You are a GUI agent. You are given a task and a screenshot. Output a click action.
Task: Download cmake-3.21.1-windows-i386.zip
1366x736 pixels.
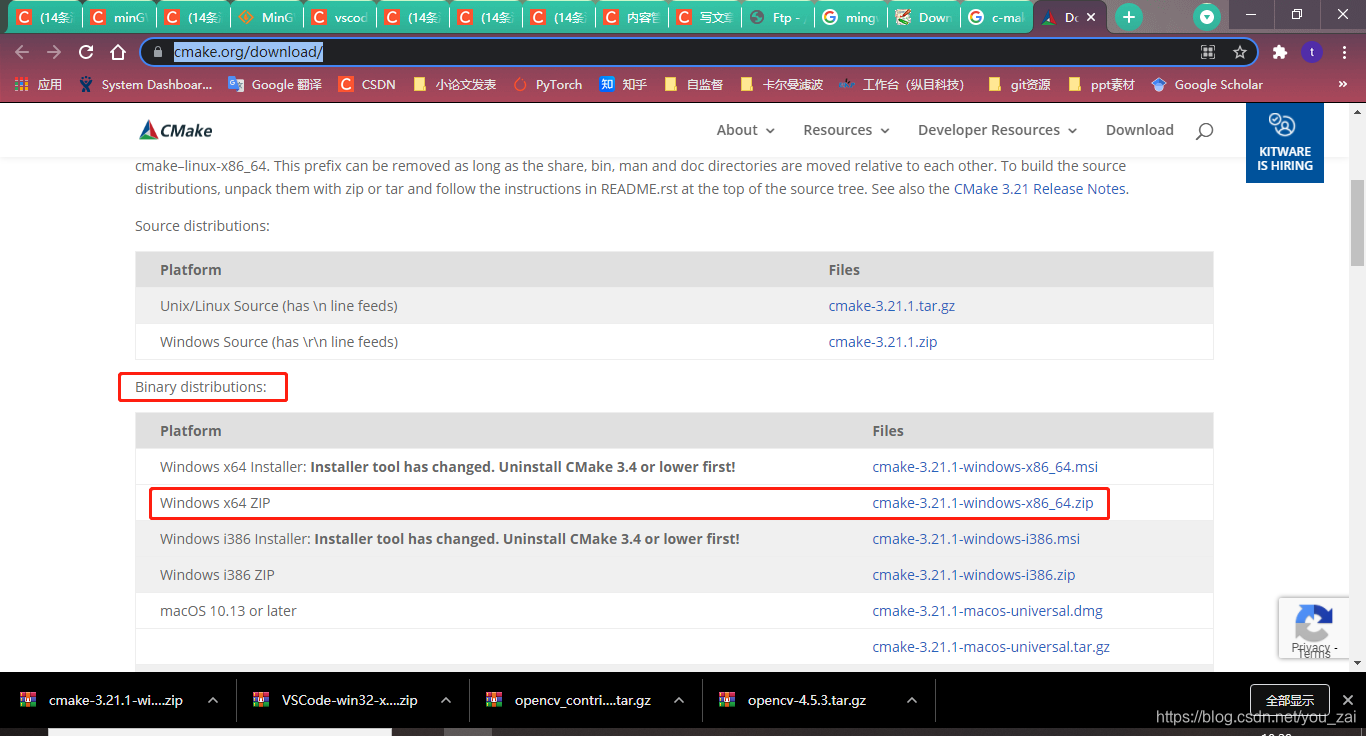click(x=974, y=575)
